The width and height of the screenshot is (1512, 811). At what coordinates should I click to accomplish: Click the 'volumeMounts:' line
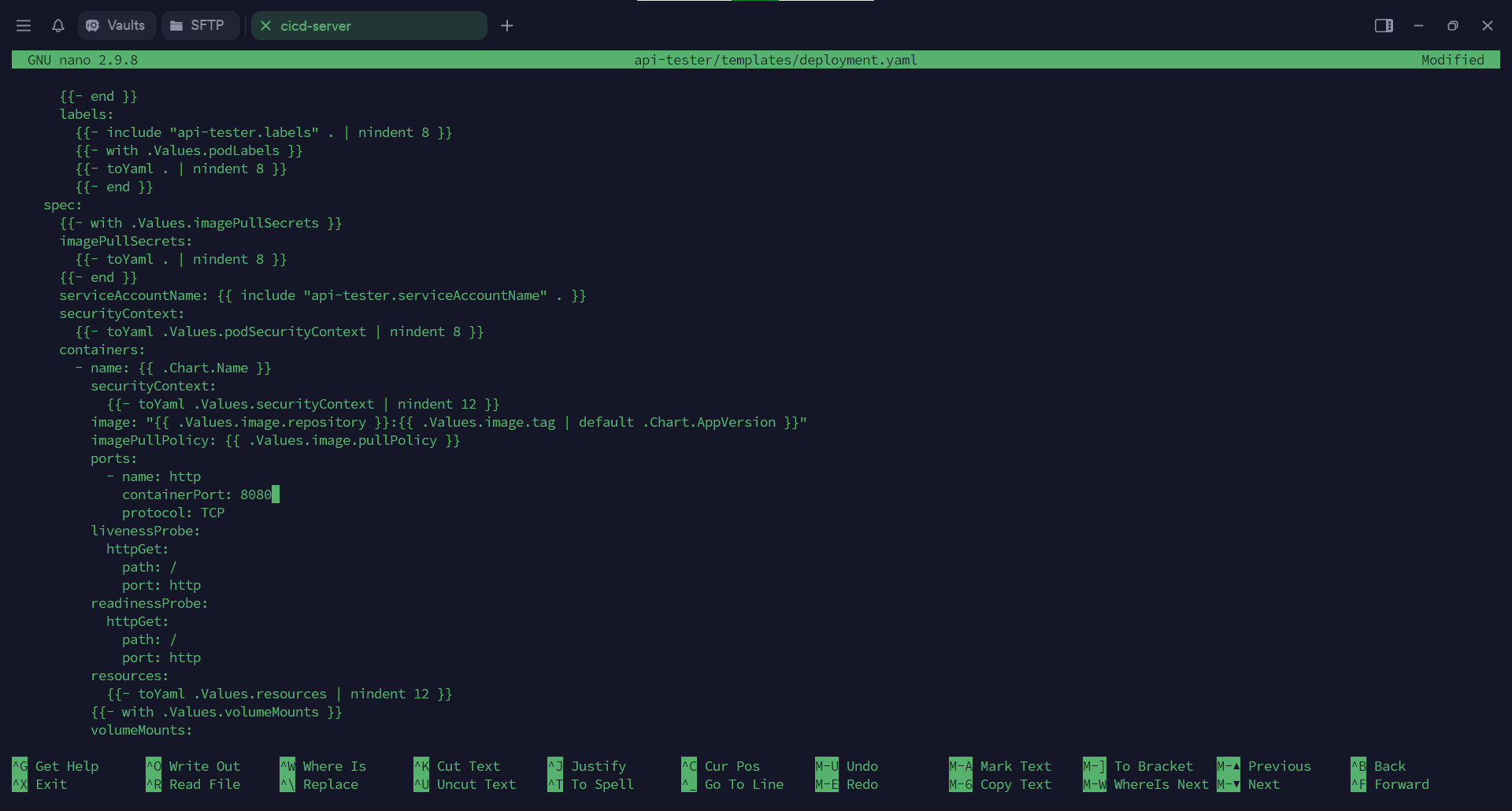coord(142,730)
